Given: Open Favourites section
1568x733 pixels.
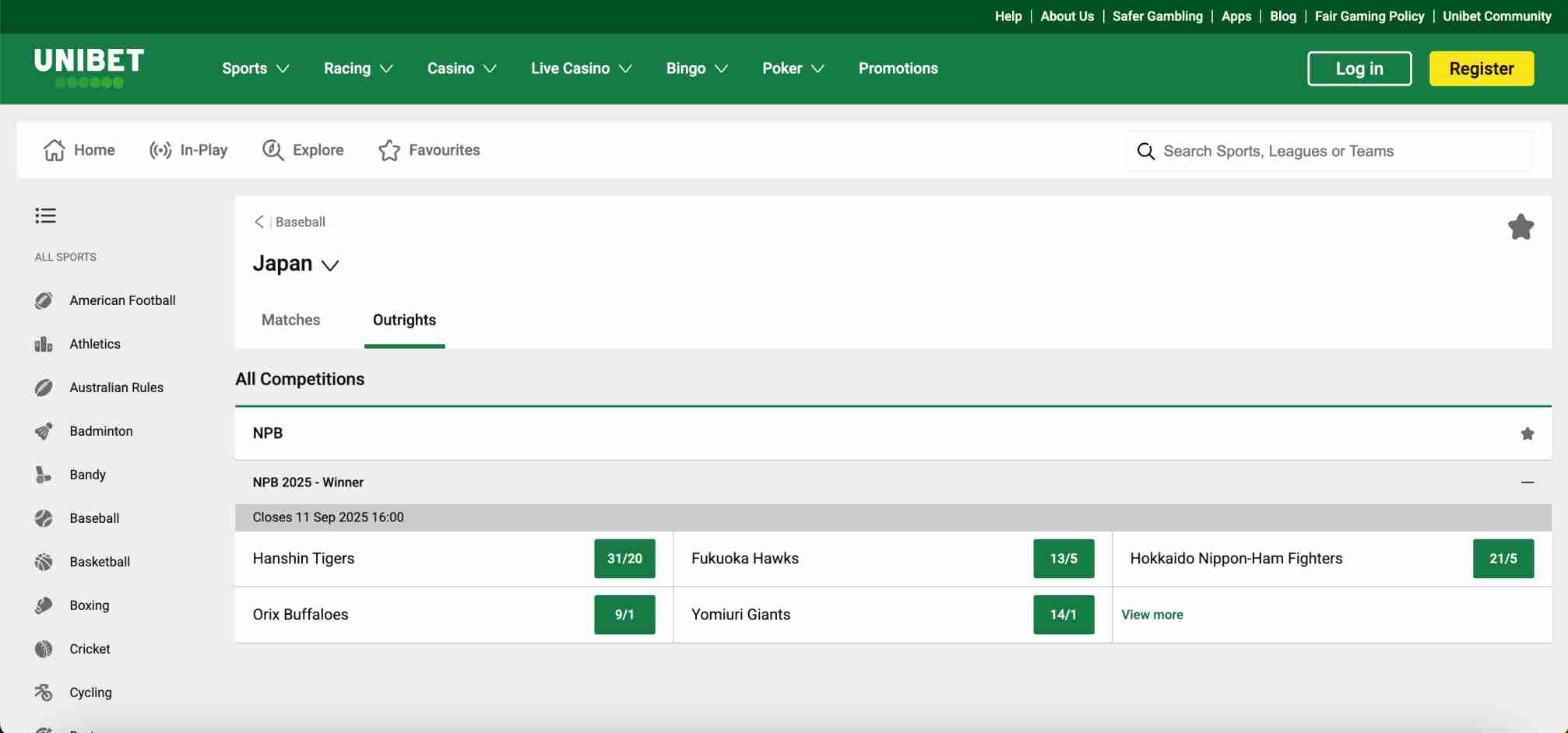Looking at the screenshot, I should [429, 150].
